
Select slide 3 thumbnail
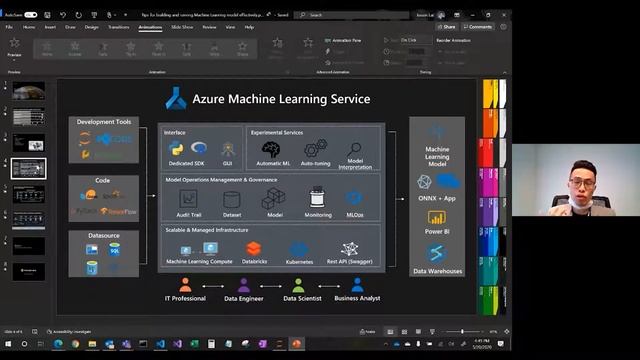pos(29,143)
